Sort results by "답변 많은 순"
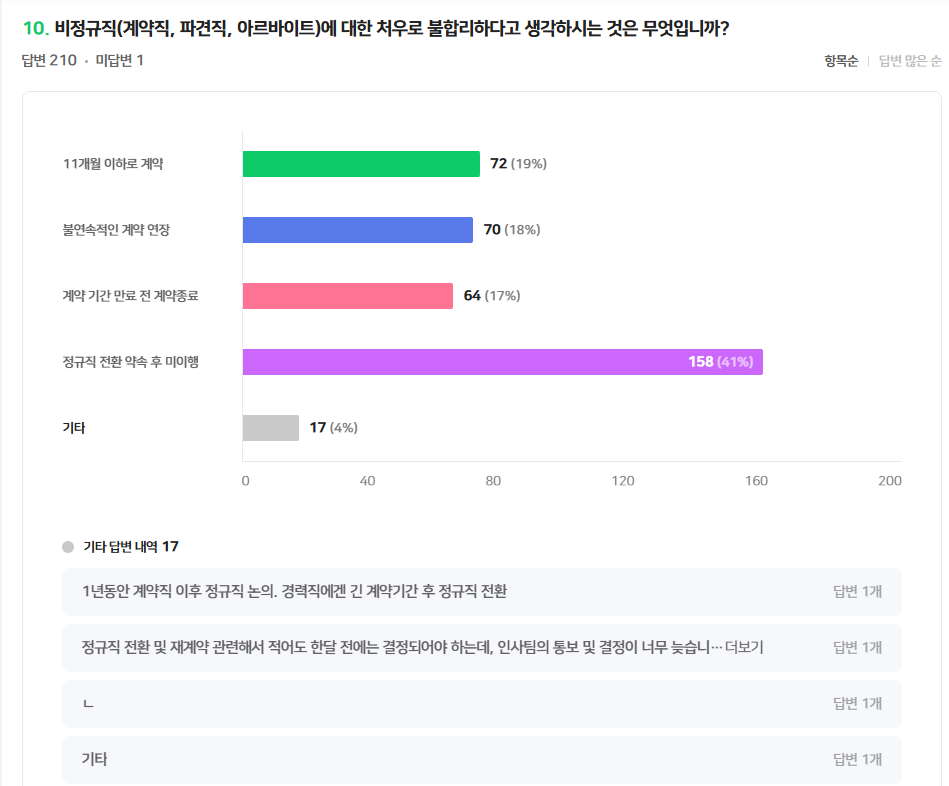 tap(910, 61)
